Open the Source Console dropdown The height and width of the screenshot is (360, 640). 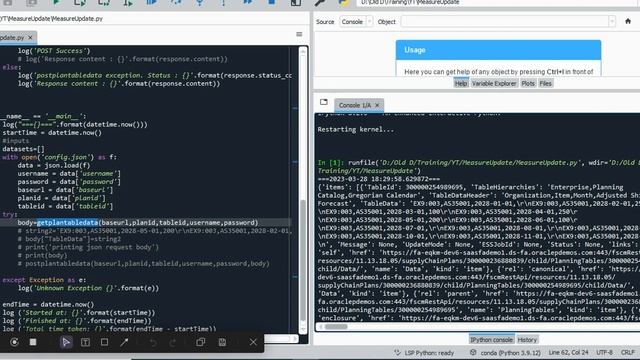356,22
